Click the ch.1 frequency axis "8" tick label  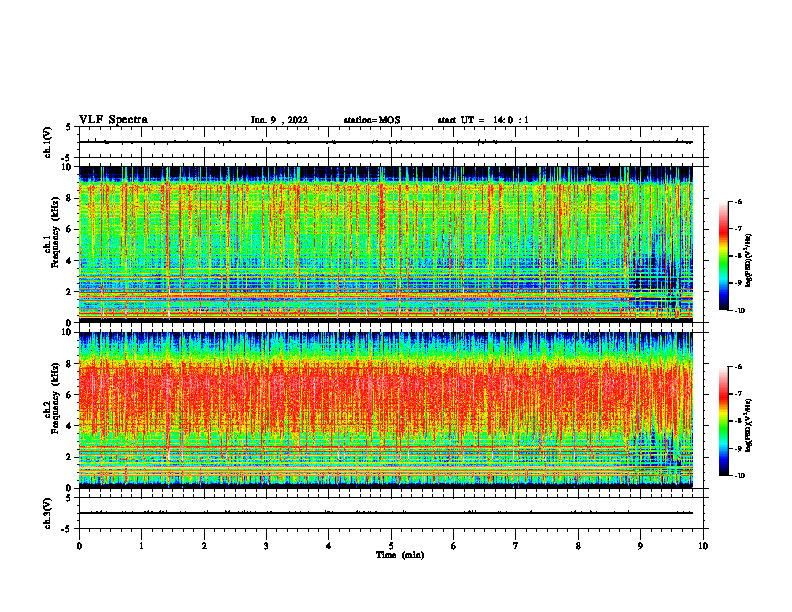tap(70, 198)
